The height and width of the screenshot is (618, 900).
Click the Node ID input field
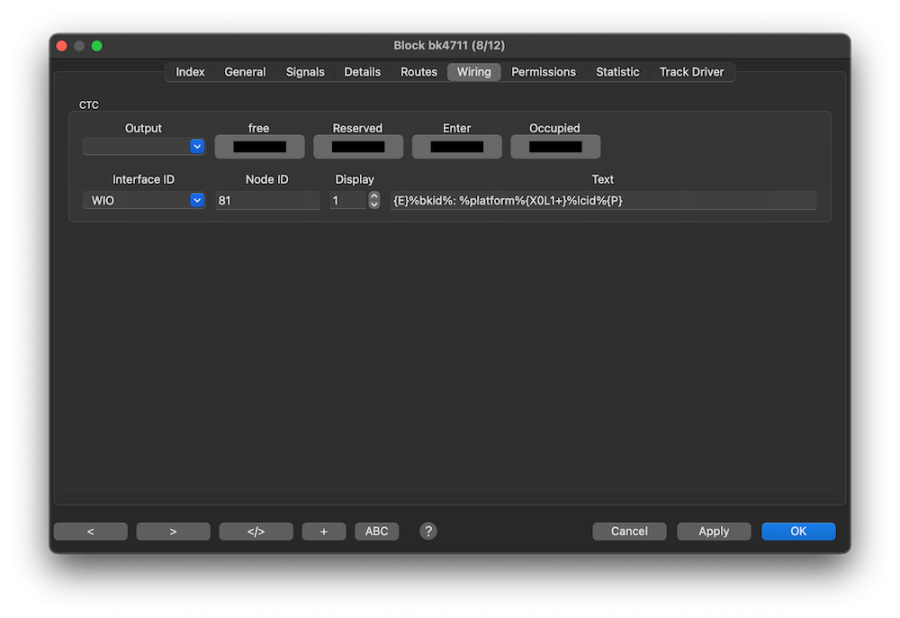click(267, 201)
